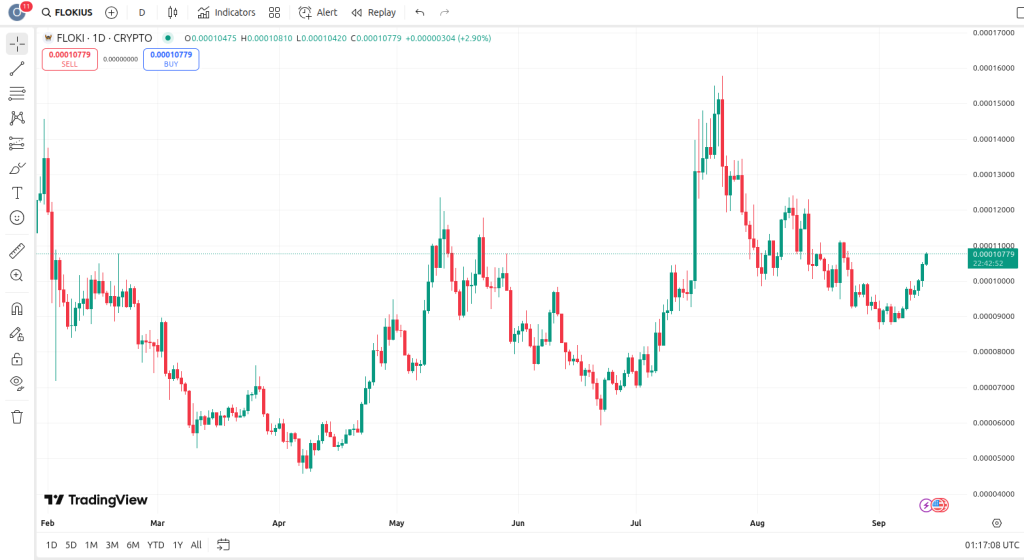Screen dimensions: 1024x560
Task: Toggle stay in drawing mode
Action: [x=17, y=334]
